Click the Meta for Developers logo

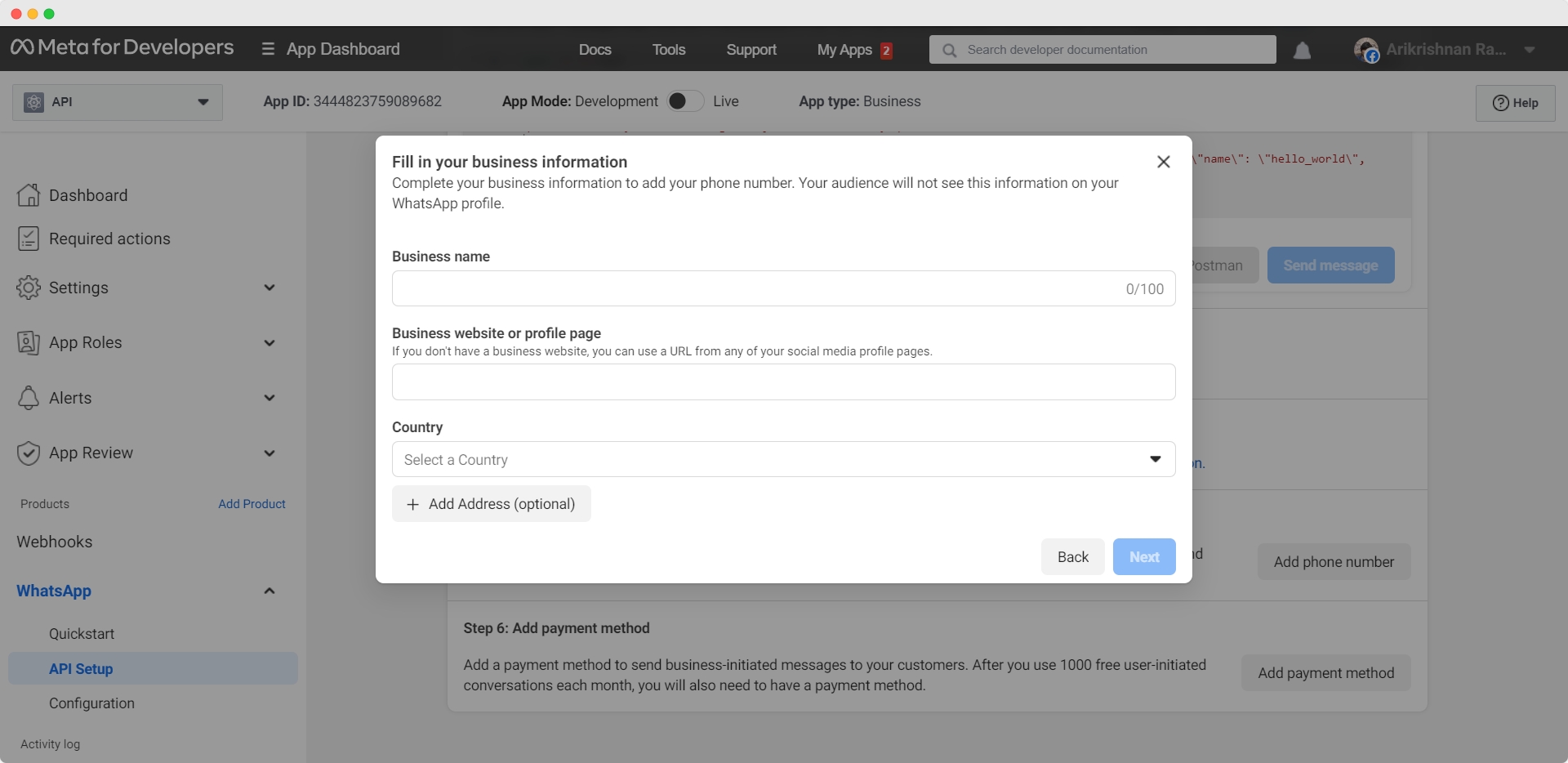(x=122, y=47)
